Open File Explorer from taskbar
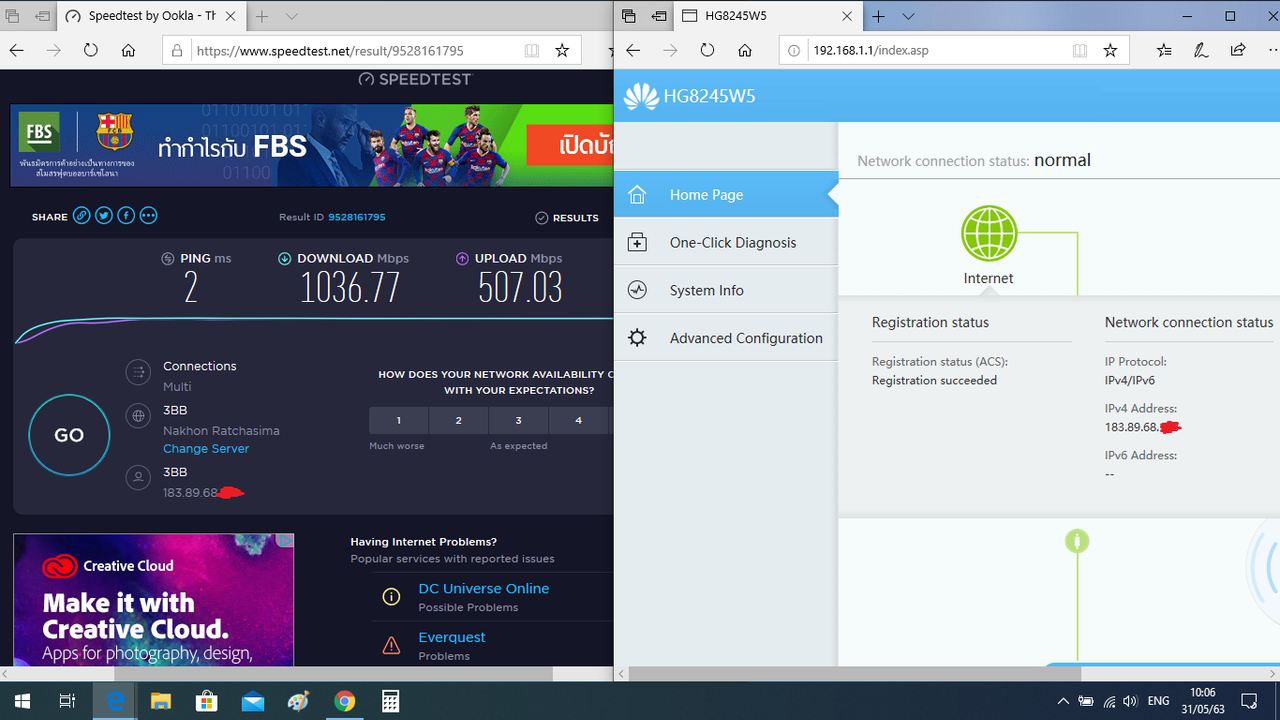Screen dimensions: 1280x720 coord(161,701)
